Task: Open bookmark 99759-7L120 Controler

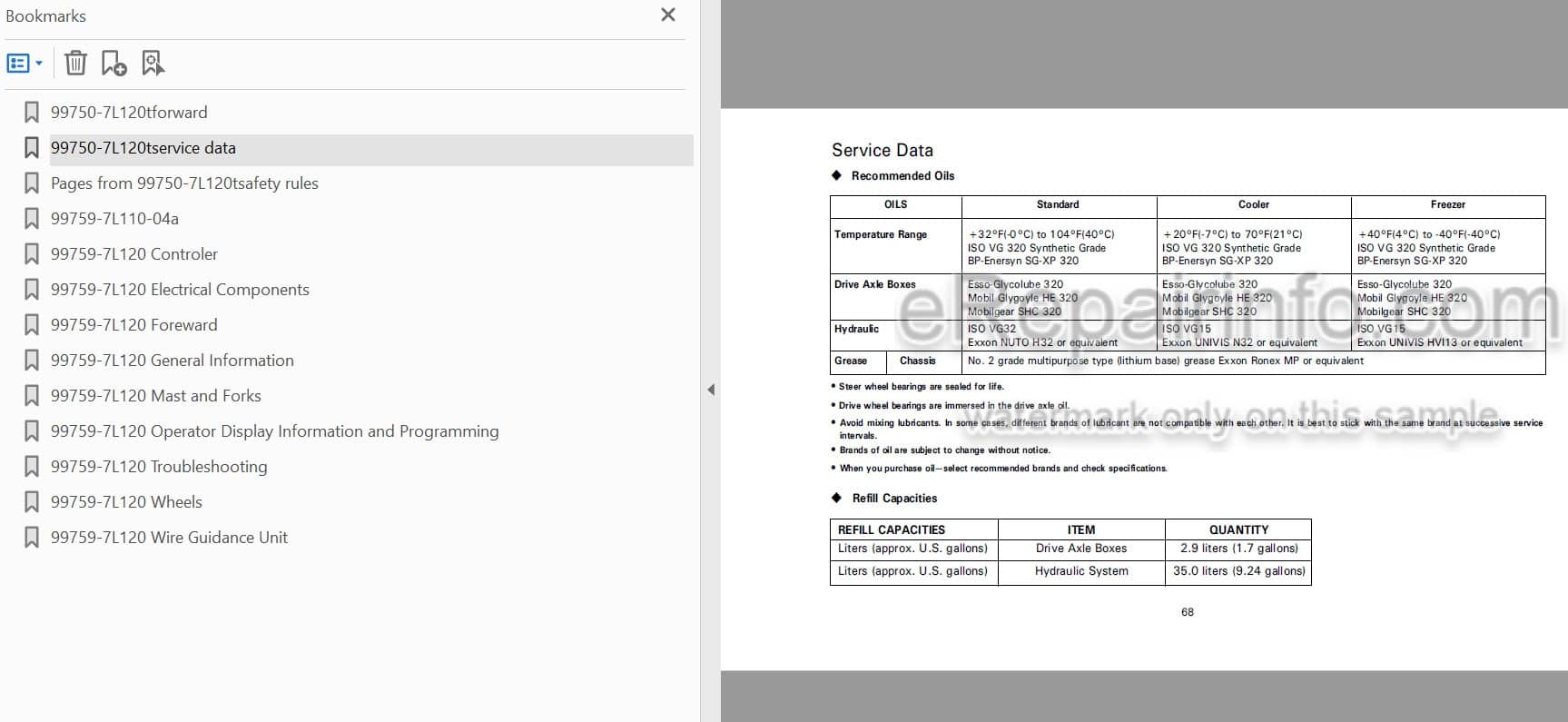Action: (x=134, y=254)
